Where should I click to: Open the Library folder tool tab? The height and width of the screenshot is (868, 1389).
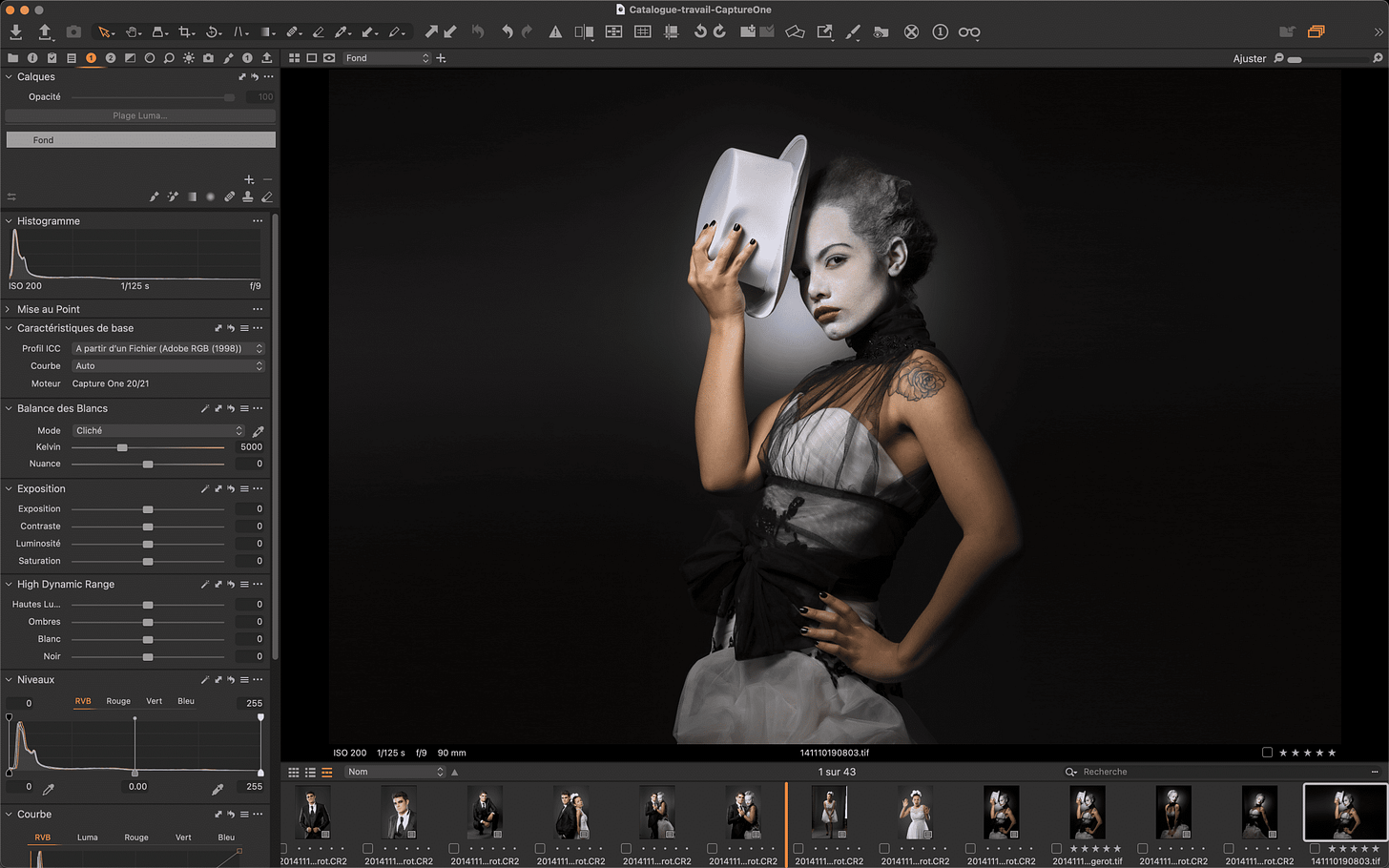click(12, 58)
